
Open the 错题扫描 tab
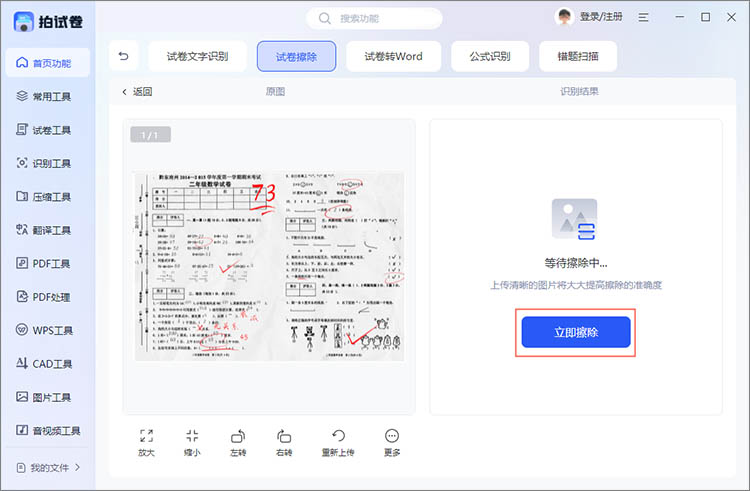pos(577,56)
